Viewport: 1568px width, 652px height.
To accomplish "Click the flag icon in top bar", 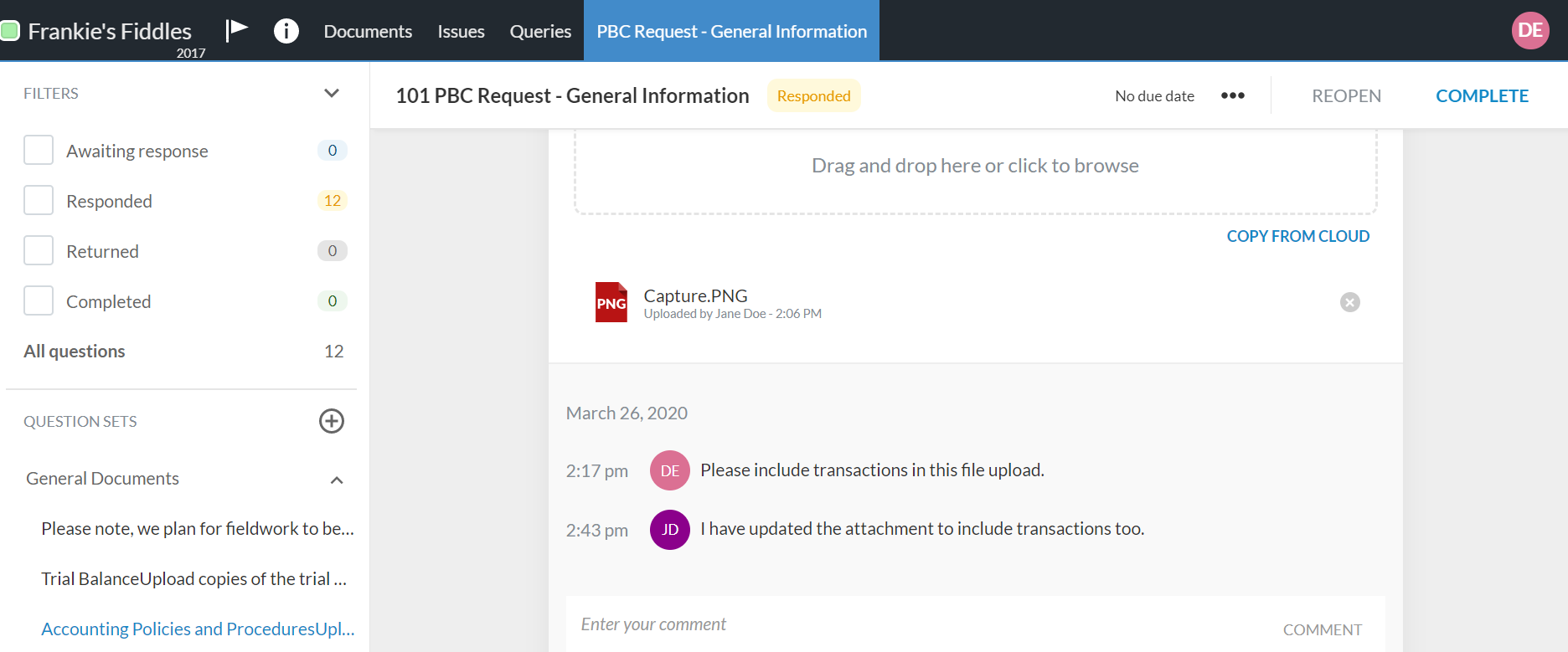I will (237, 30).
